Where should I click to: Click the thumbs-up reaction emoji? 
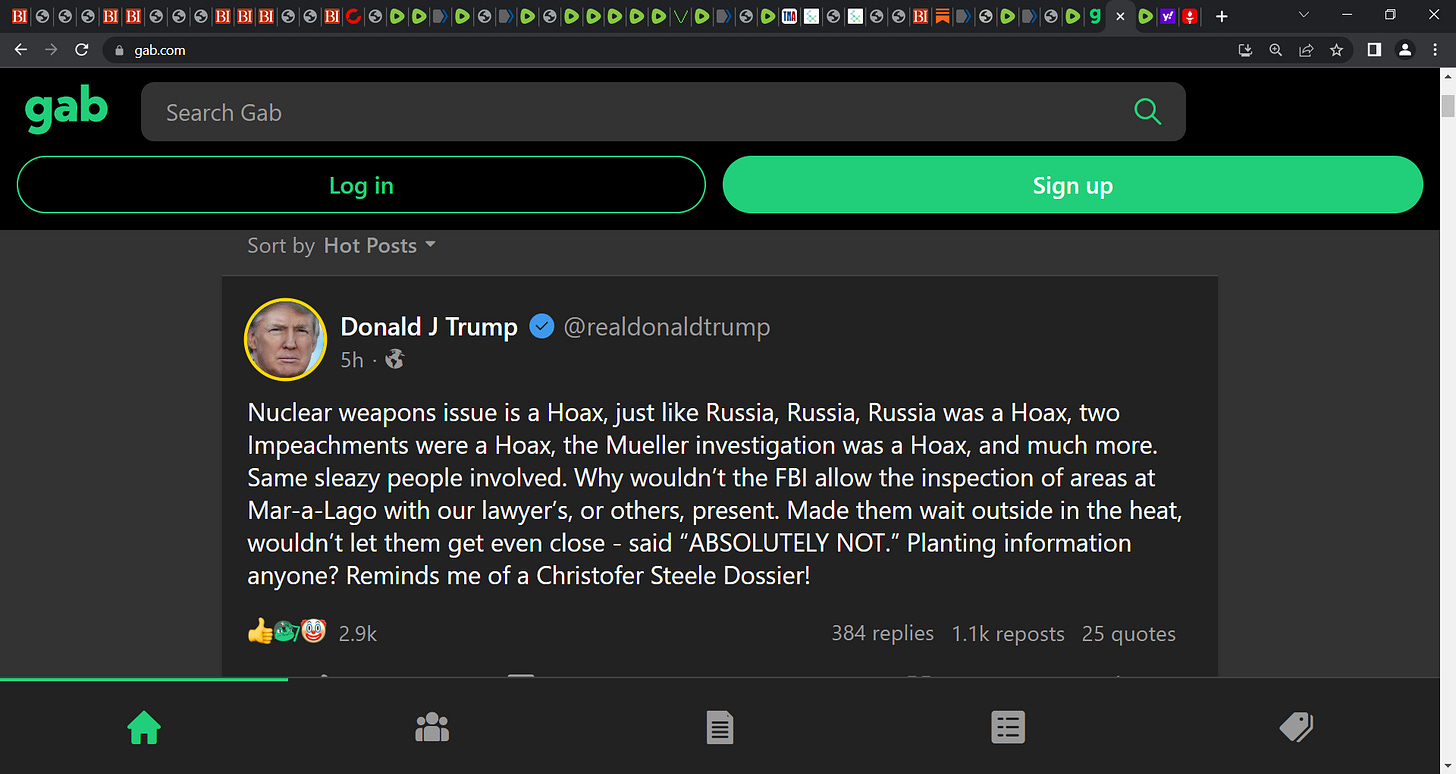(259, 631)
